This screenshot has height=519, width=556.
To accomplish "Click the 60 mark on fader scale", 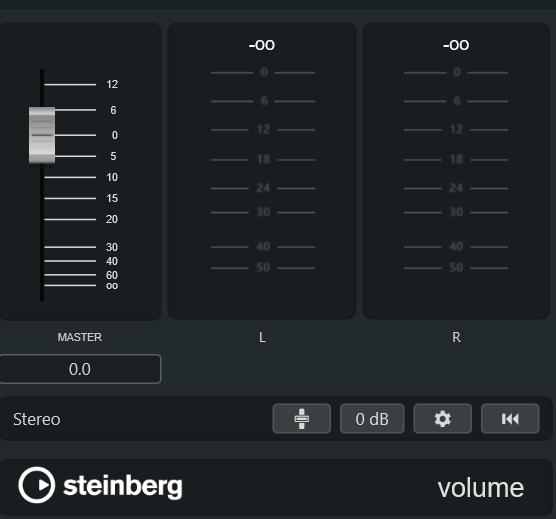I will click(112, 275).
